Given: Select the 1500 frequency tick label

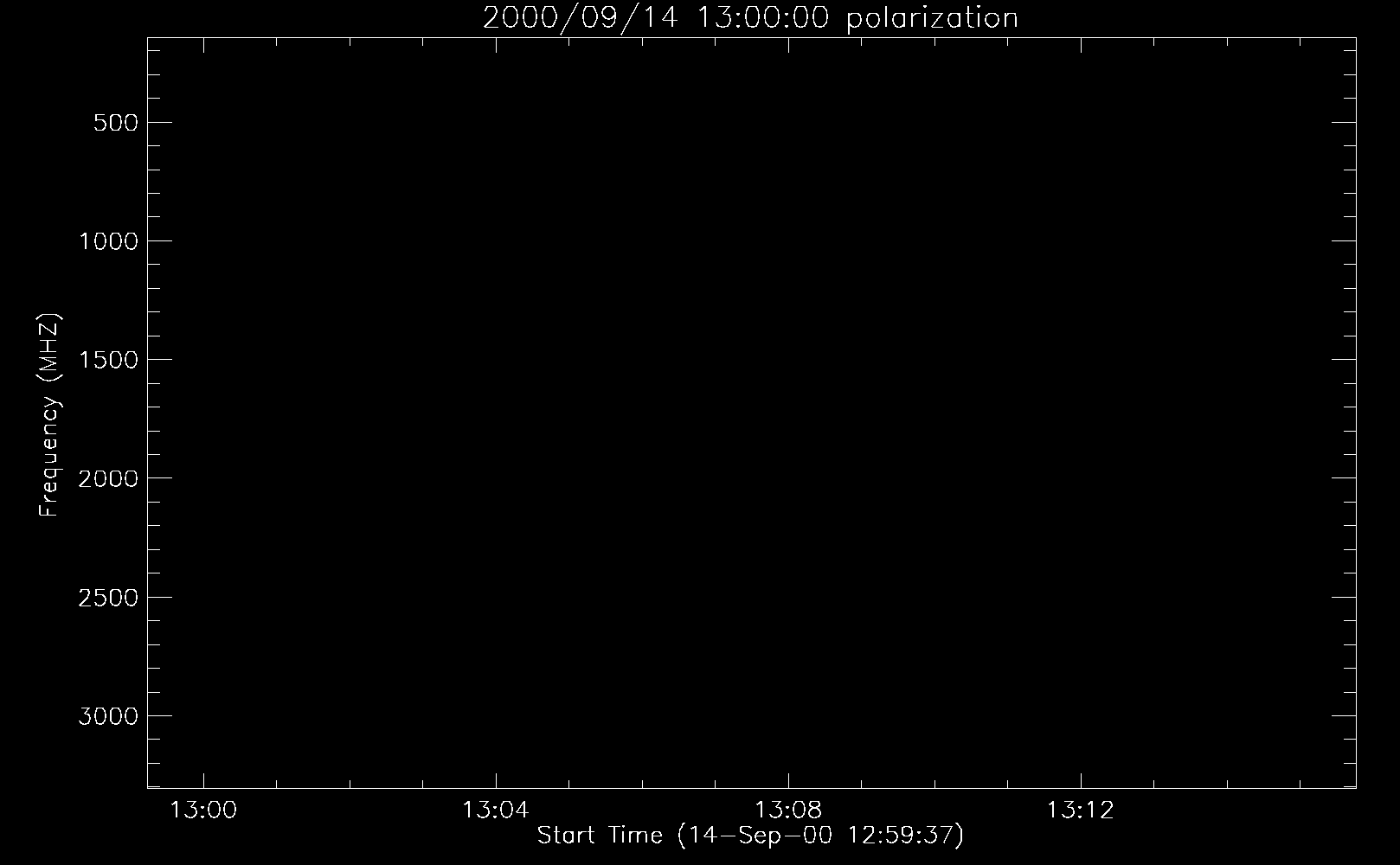Looking at the screenshot, I should [108, 360].
